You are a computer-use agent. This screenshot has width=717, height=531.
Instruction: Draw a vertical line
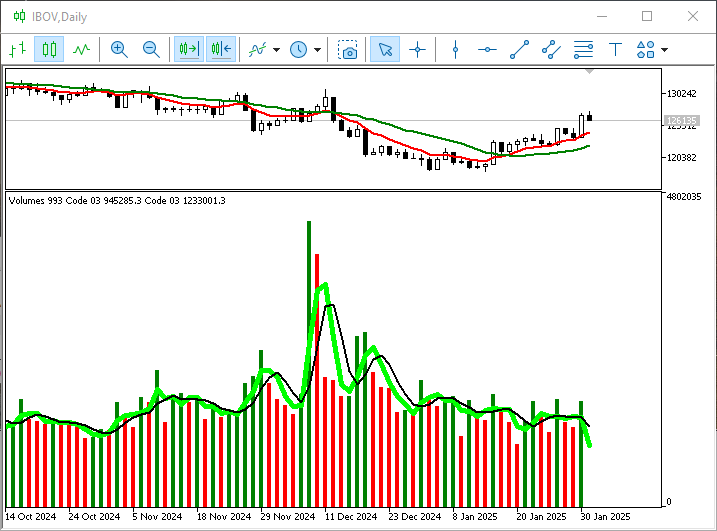point(455,49)
